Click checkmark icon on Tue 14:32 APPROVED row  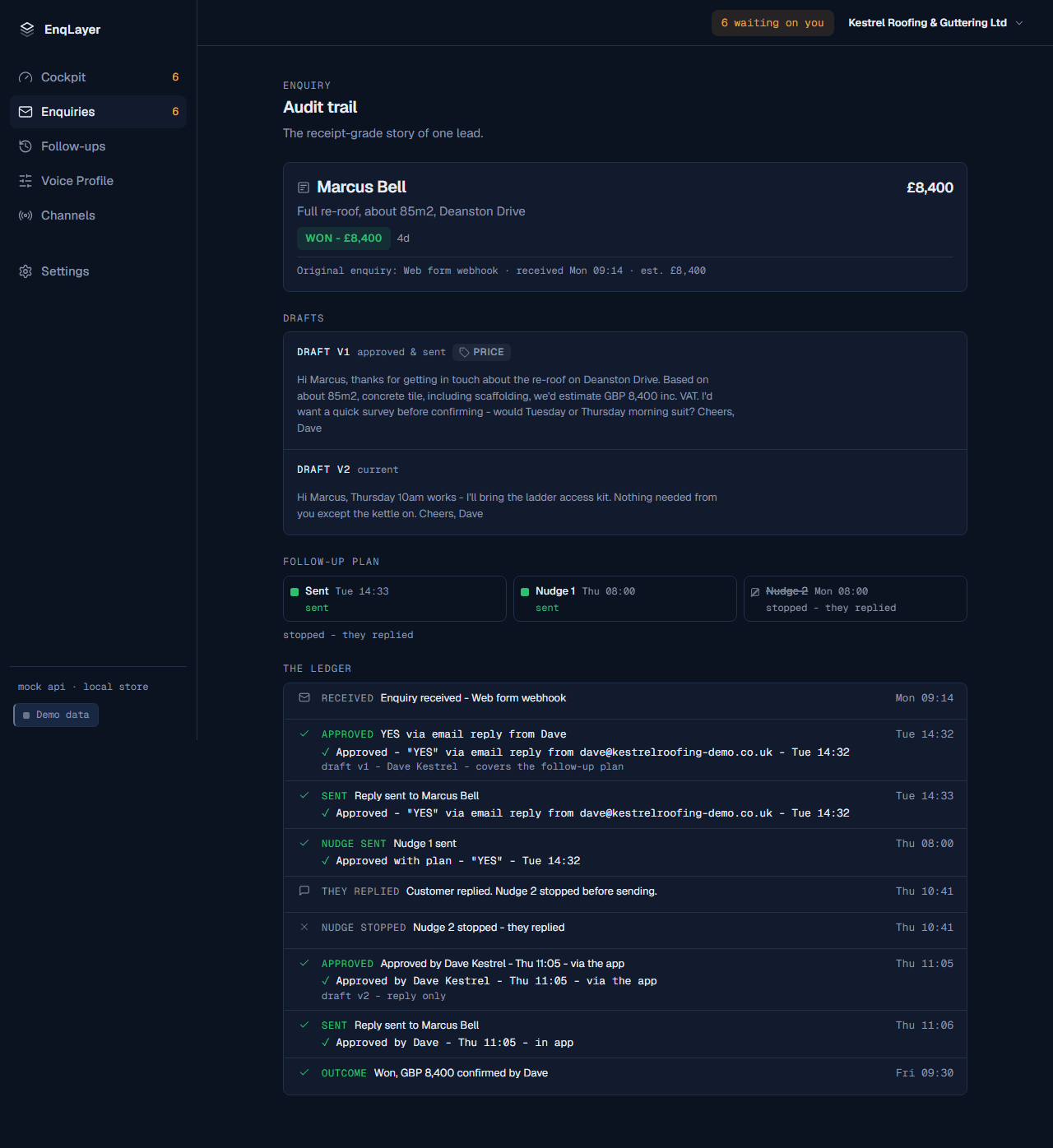[x=304, y=734]
